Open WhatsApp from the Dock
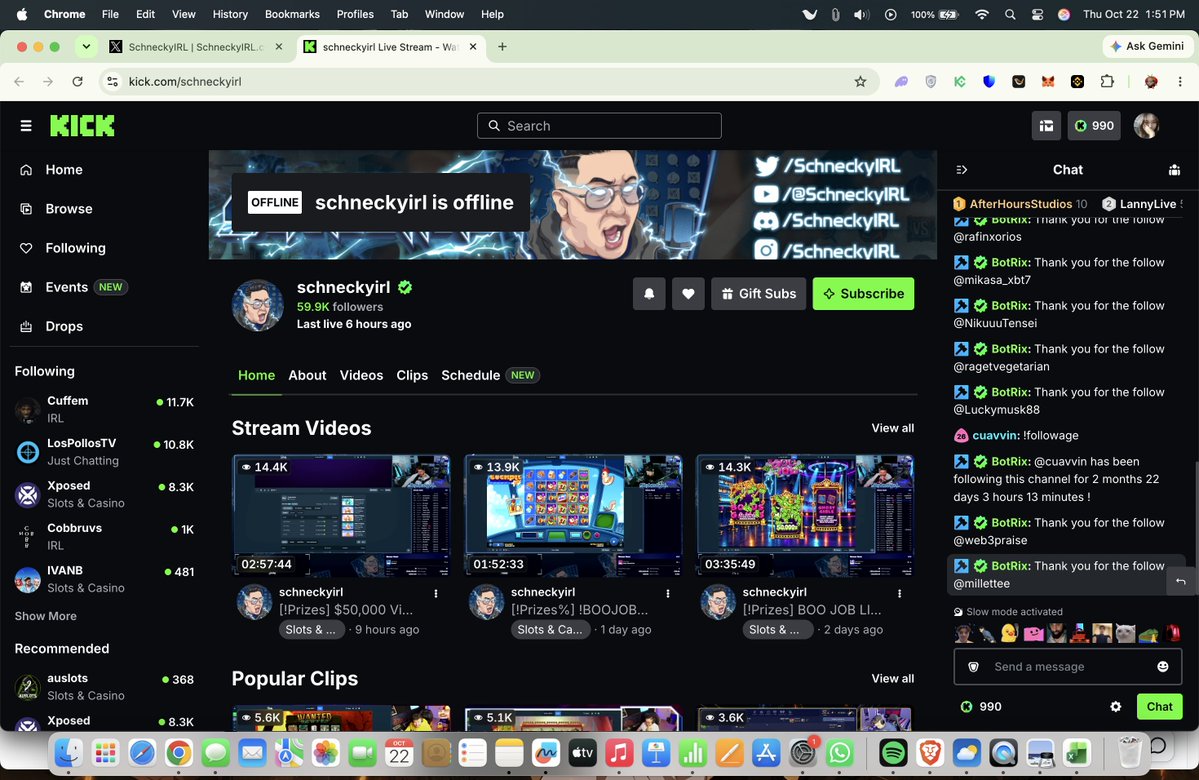The height and width of the screenshot is (780, 1199). 840,753
